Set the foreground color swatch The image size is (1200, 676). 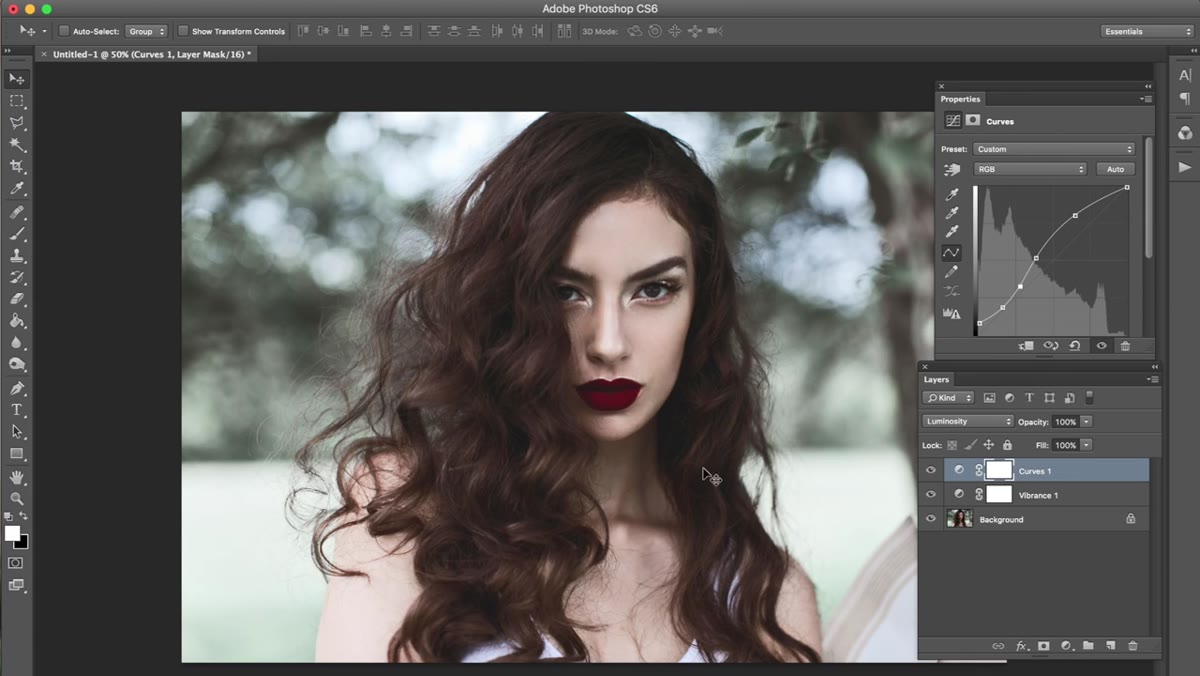pyautogui.click(x=12, y=533)
